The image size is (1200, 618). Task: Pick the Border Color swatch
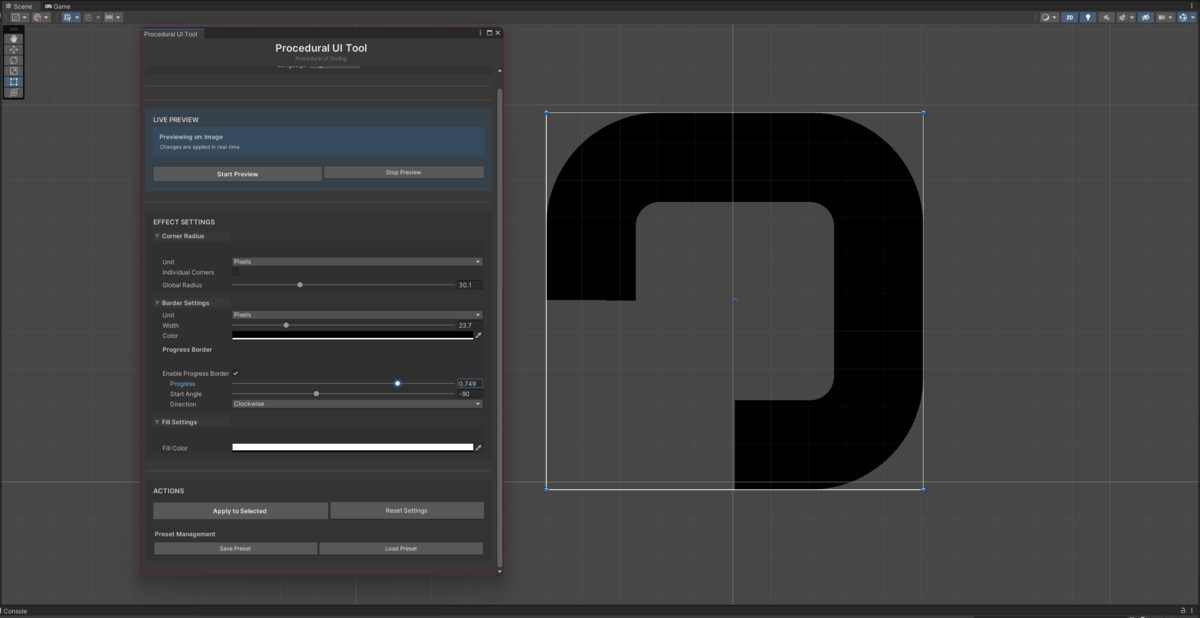(x=353, y=335)
